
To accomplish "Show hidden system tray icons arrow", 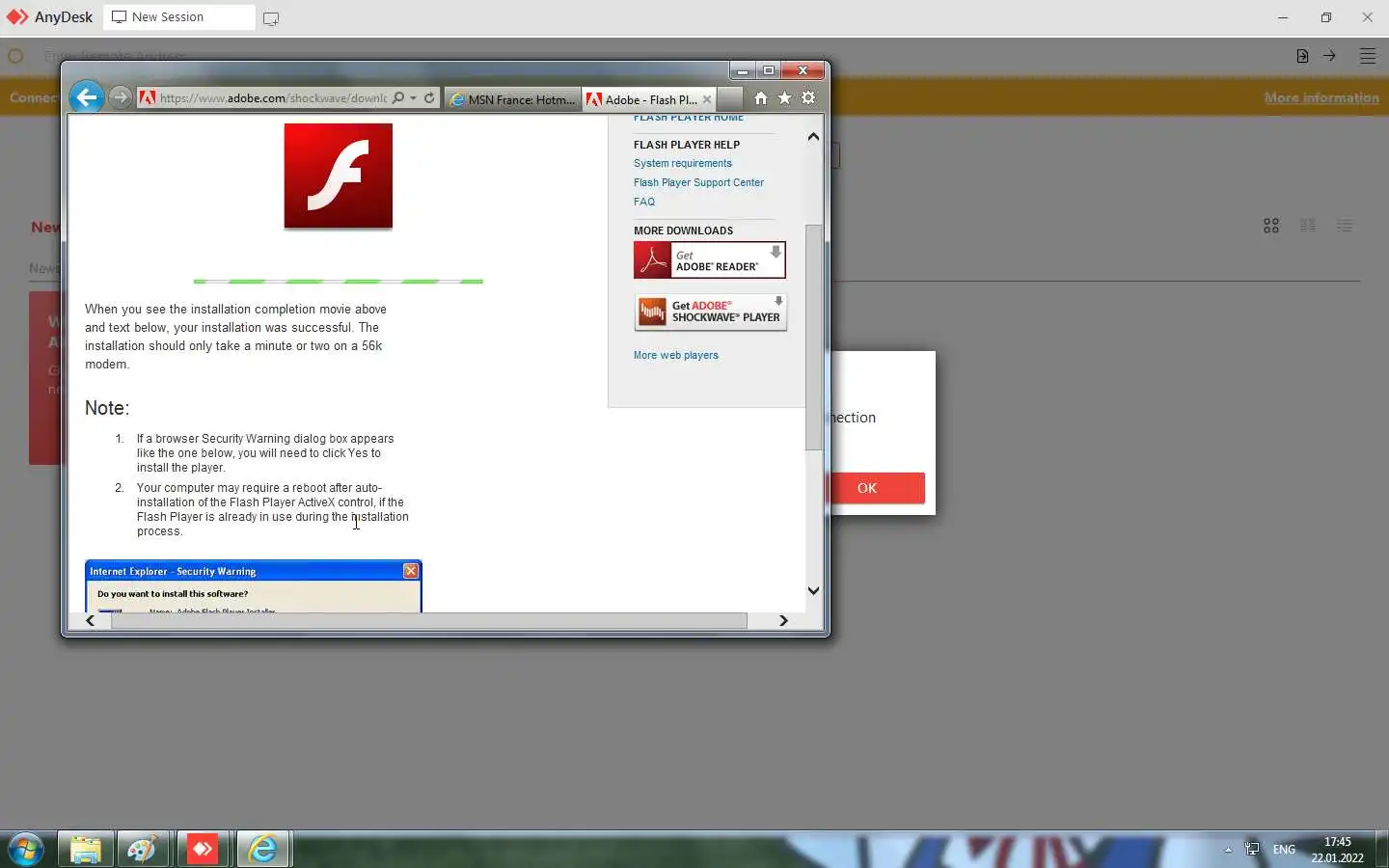I will (1228, 850).
